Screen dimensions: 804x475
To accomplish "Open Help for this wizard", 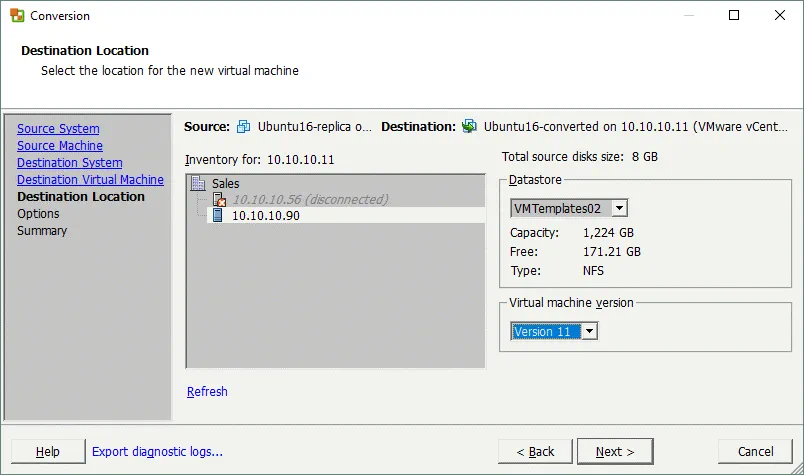I will pos(47,452).
